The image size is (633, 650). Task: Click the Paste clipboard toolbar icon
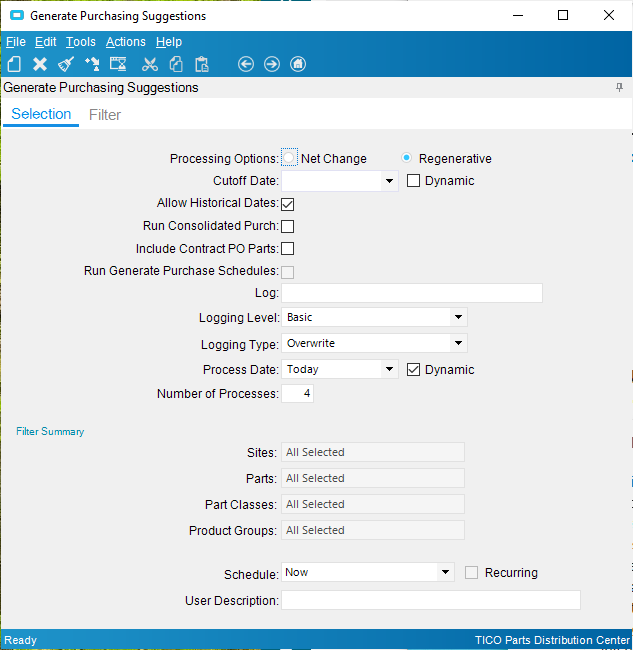[202, 64]
